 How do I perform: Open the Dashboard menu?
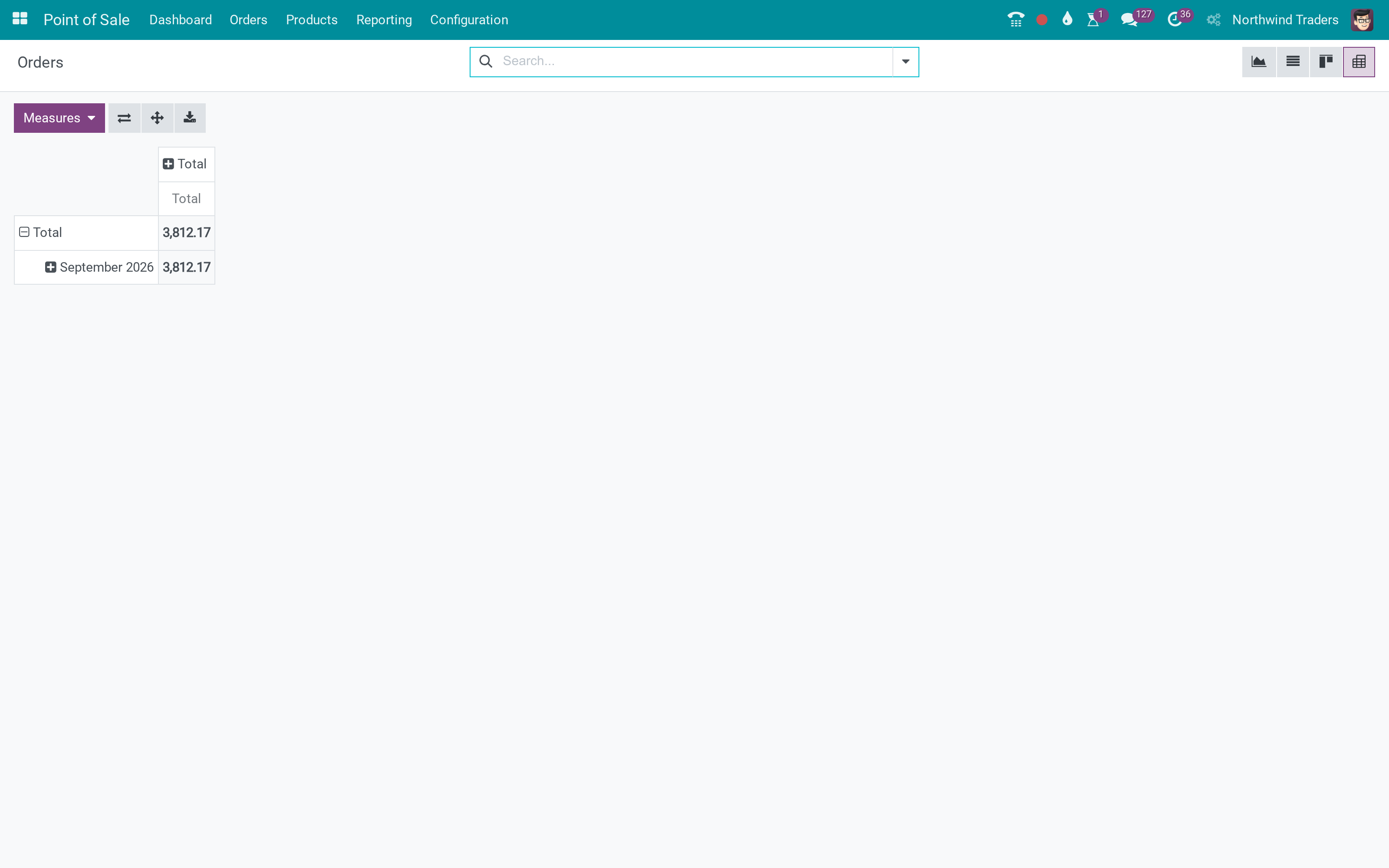(x=180, y=20)
